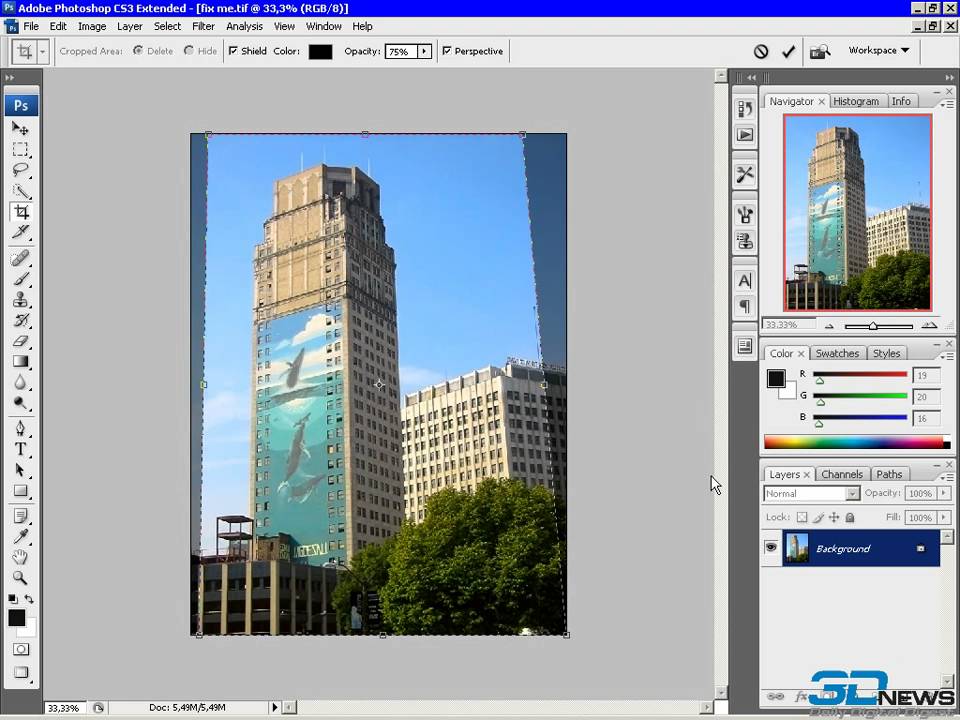Cancel the current crop operation

coord(761,51)
